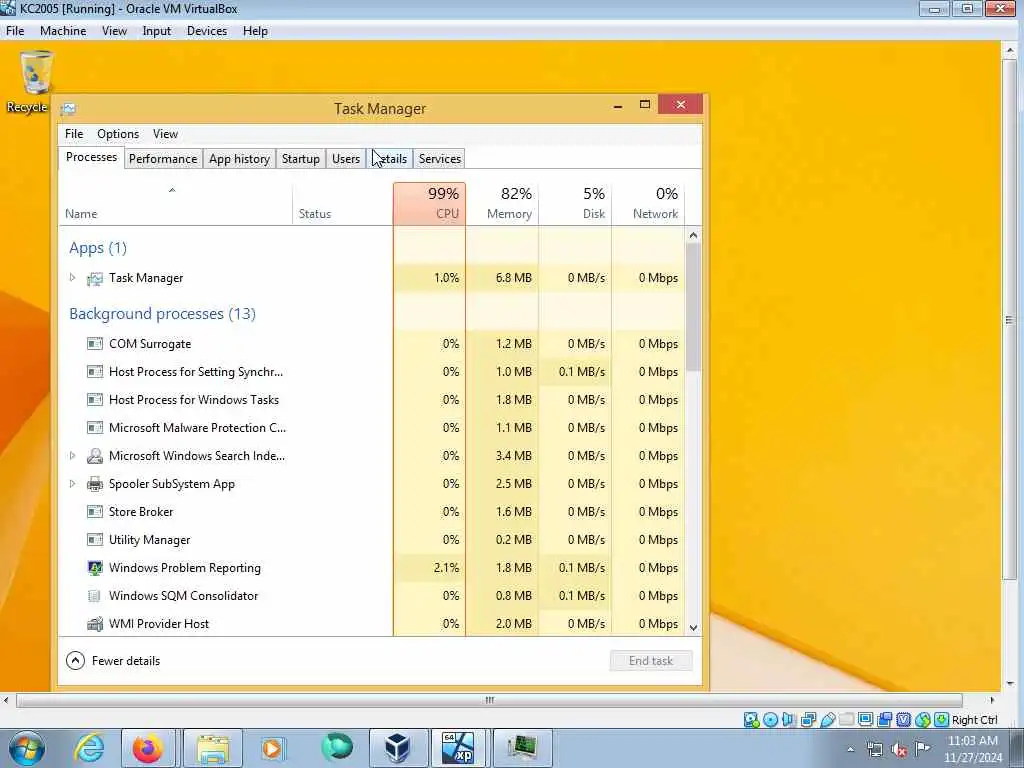Click the network tray icon
Viewport: 1024px width, 768px height.
[874, 750]
